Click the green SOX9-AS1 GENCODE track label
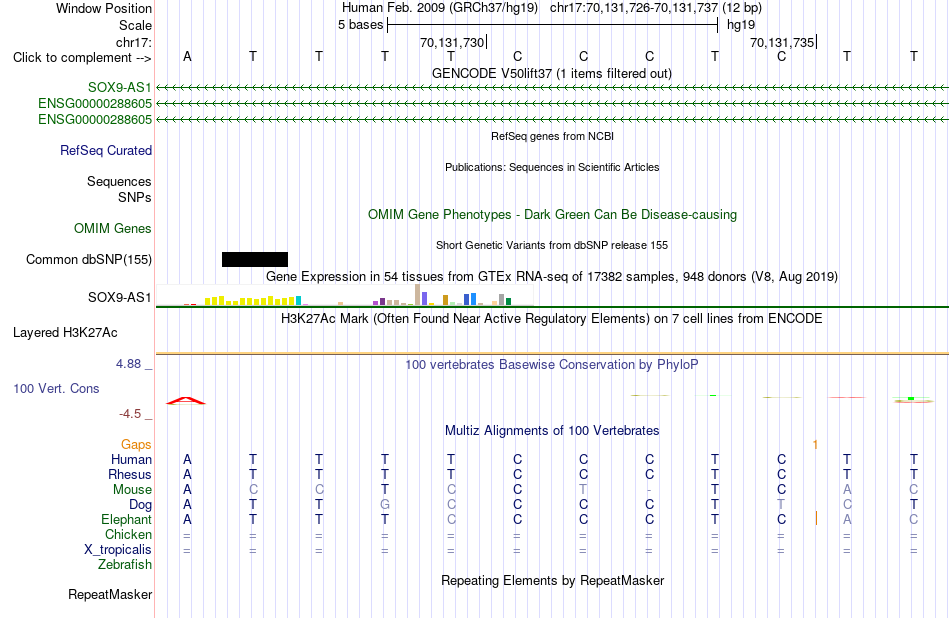Image resolution: width=950 pixels, height=618 pixels. (x=119, y=87)
